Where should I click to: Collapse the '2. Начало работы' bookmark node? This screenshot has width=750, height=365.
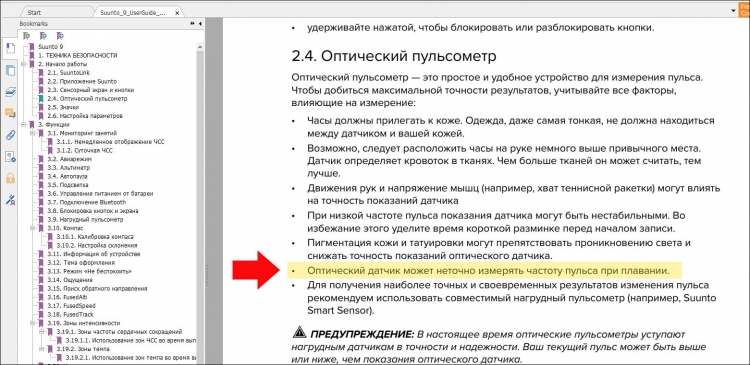24,64
